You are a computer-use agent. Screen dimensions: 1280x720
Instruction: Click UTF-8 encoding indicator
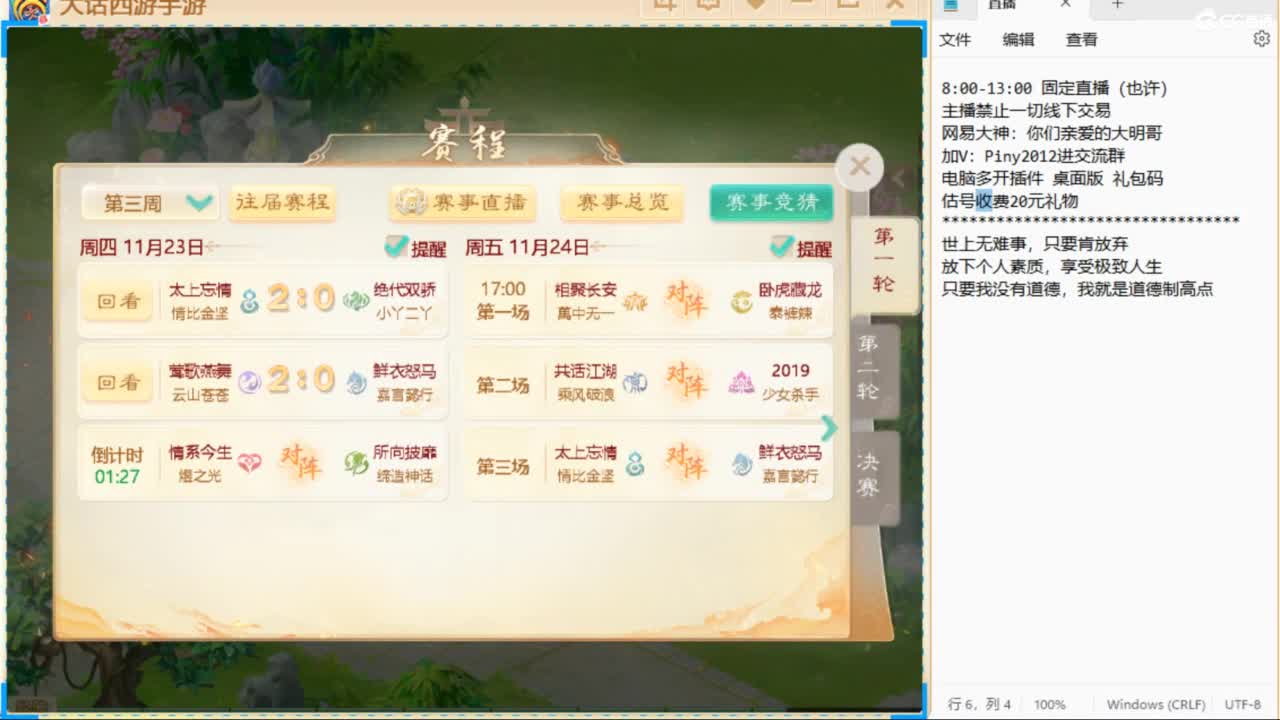tap(1243, 704)
